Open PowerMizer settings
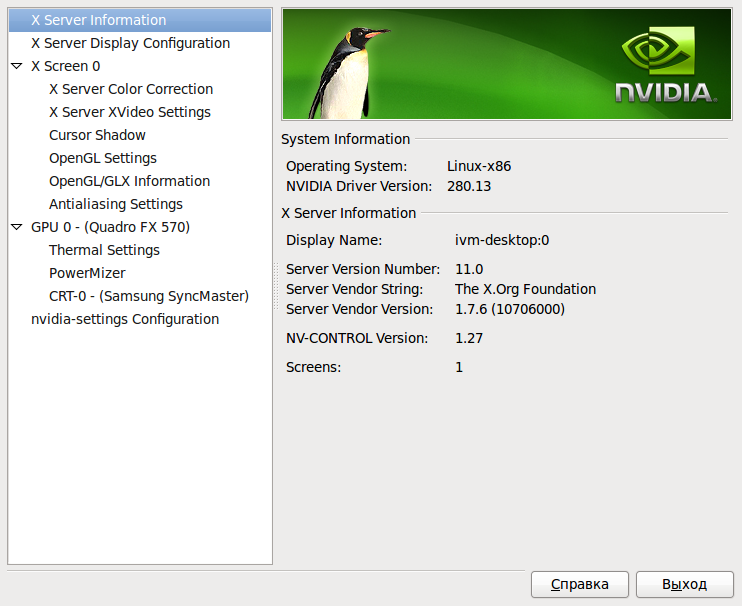742x606 pixels. tap(87, 273)
